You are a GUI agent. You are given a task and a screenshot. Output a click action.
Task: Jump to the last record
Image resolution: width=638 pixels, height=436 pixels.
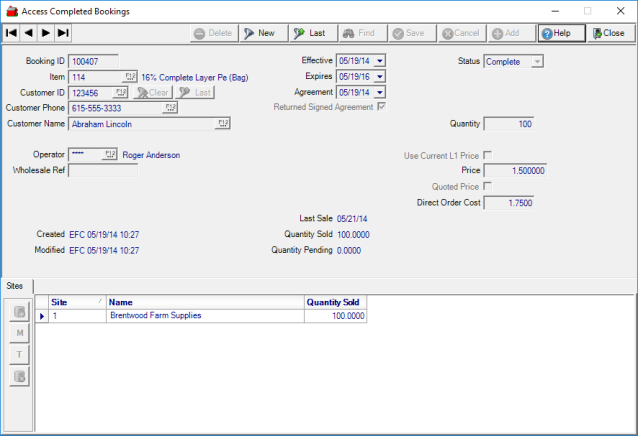pyautogui.click(x=62, y=33)
